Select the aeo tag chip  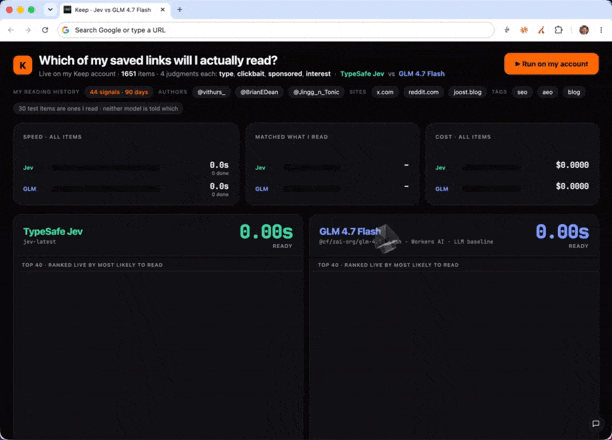(548, 92)
